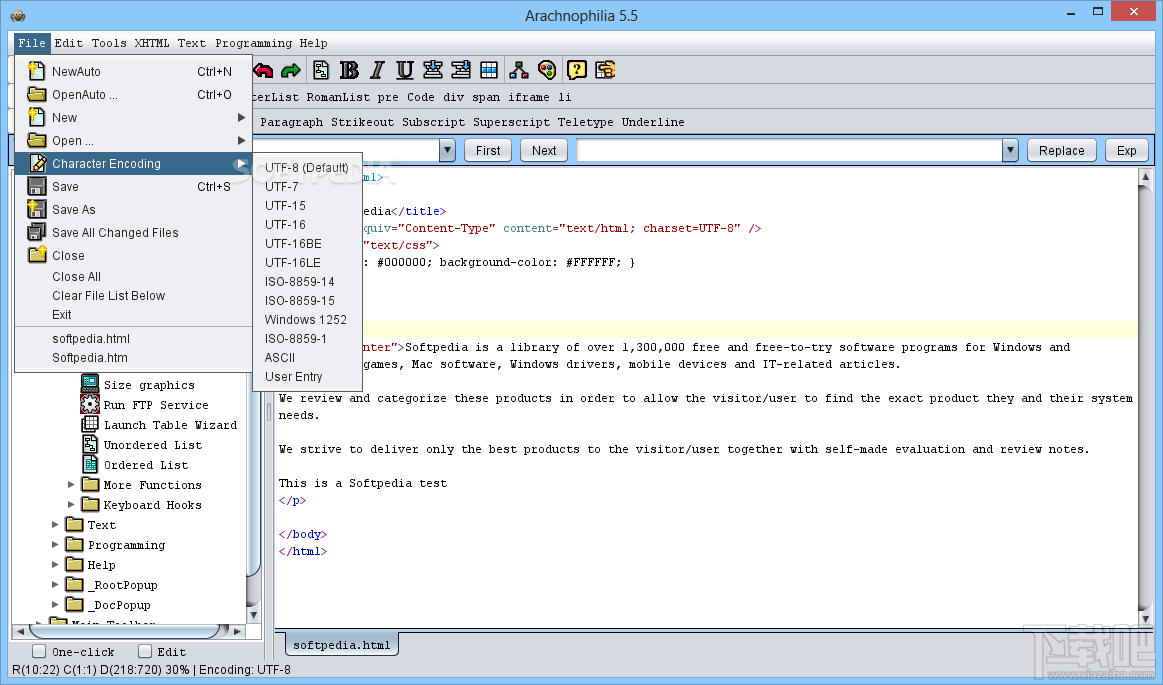Click the green redo arrow icon
Image resolution: width=1163 pixels, height=685 pixels.
[291, 70]
